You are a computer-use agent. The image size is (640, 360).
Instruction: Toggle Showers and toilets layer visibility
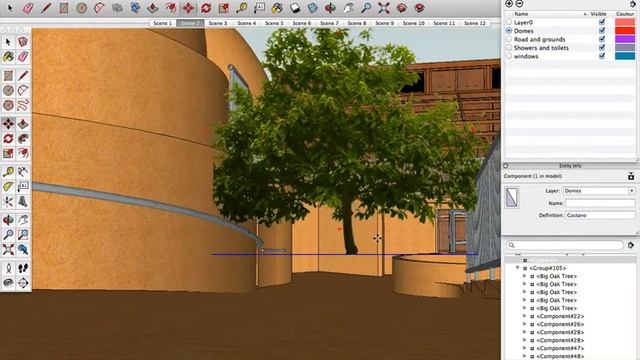click(x=602, y=47)
